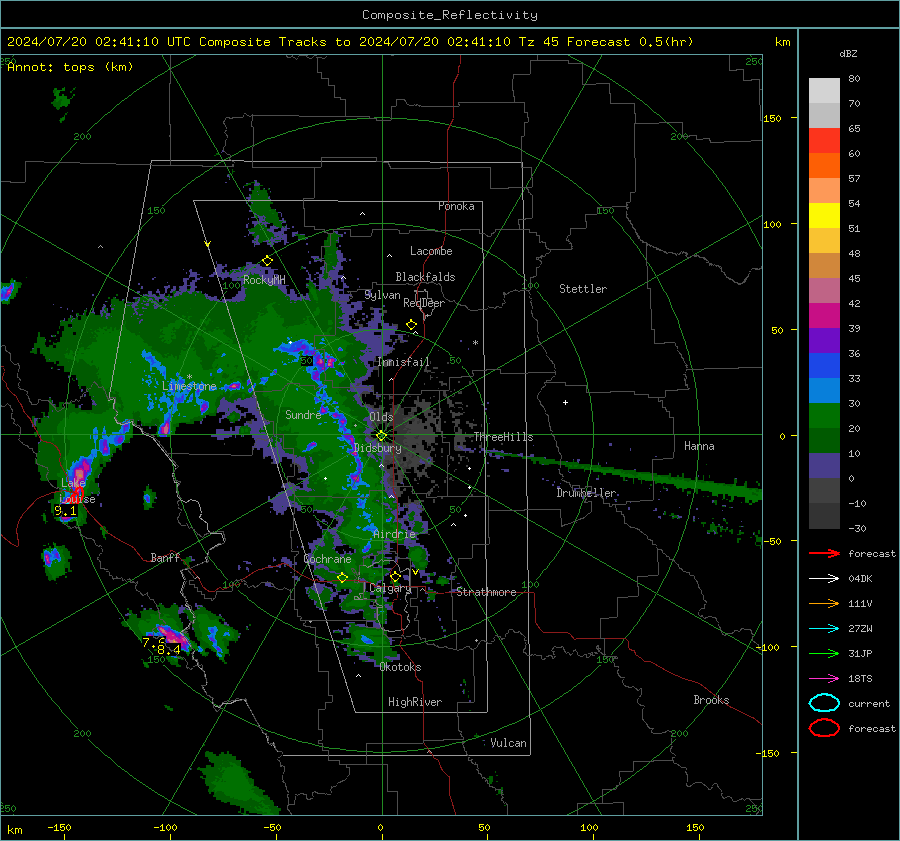Click the dBZ legend heading
Image resolution: width=900 pixels, height=841 pixels.
pyautogui.click(x=848, y=54)
